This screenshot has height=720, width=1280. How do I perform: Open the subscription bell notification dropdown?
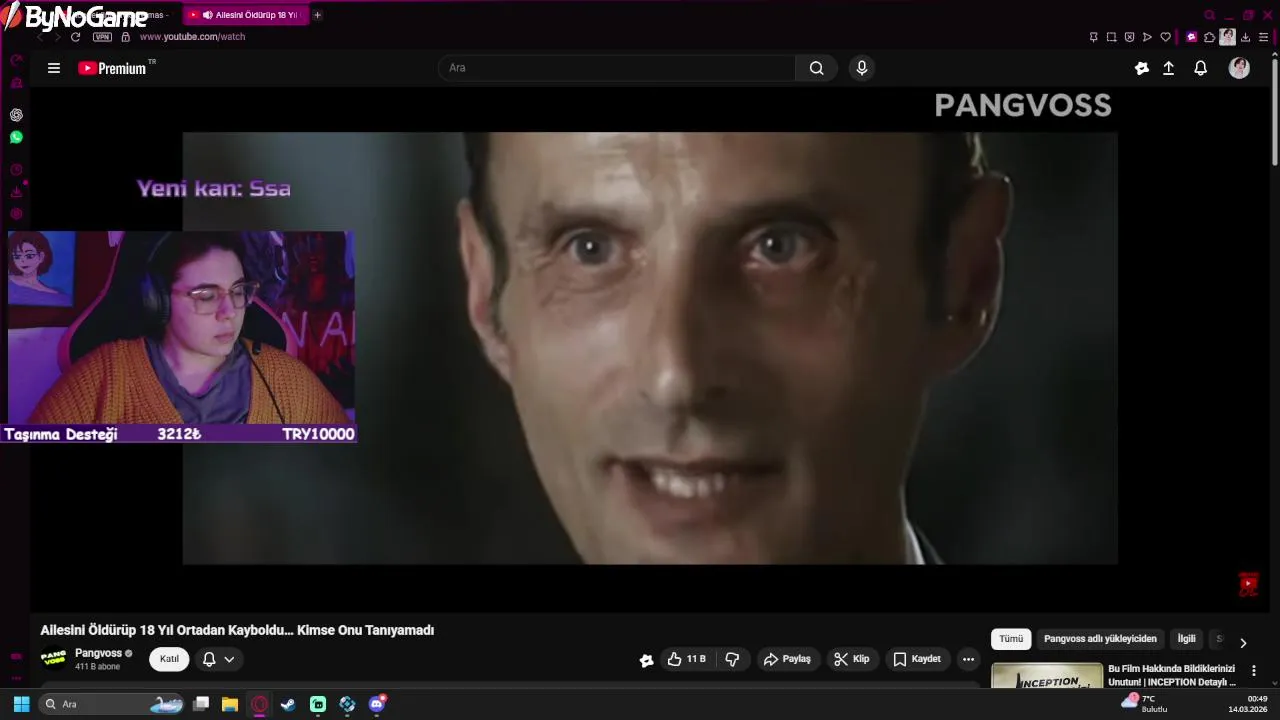pyautogui.click(x=218, y=659)
